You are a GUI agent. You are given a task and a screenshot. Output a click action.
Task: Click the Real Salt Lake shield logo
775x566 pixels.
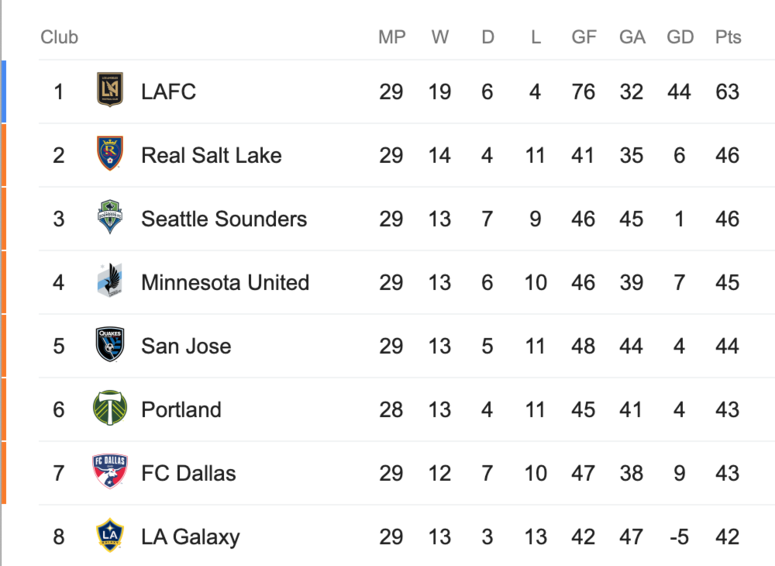pos(110,153)
